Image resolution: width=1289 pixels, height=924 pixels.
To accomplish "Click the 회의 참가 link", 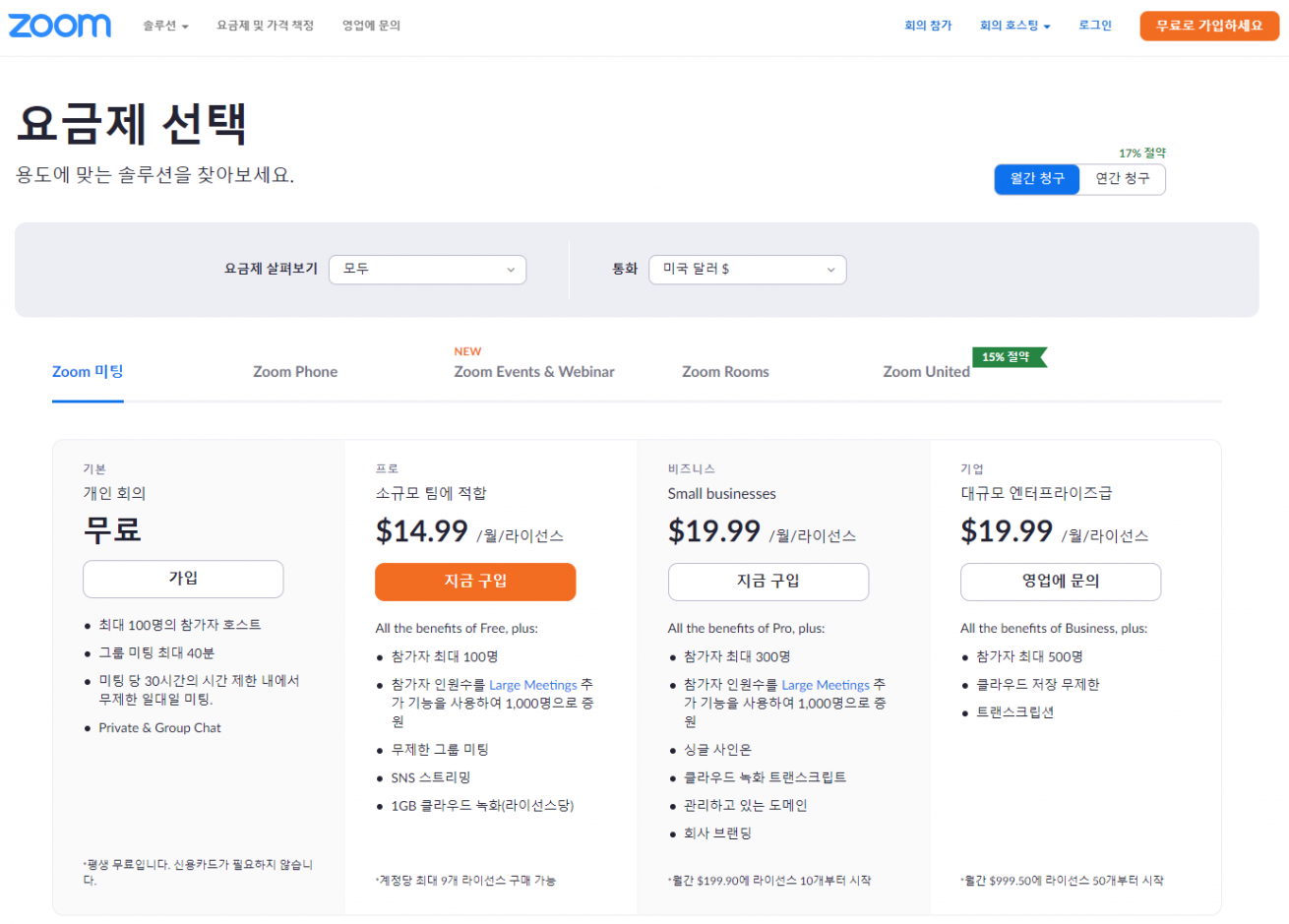I will tap(928, 26).
